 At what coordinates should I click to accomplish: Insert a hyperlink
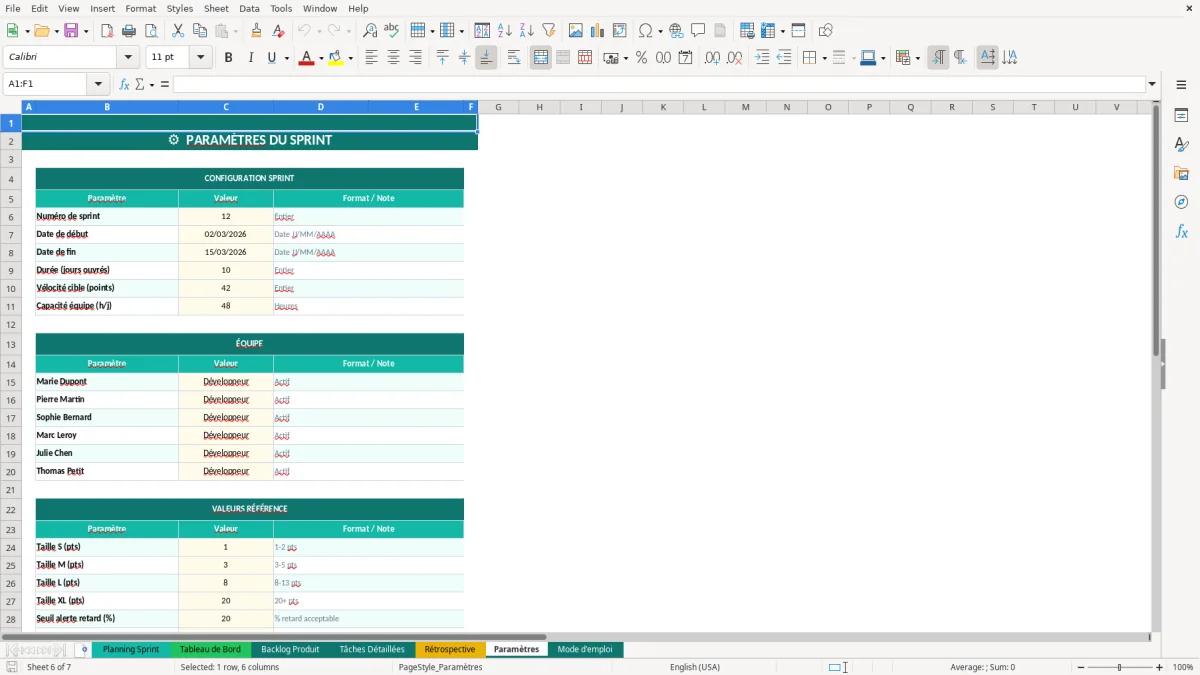(676, 31)
